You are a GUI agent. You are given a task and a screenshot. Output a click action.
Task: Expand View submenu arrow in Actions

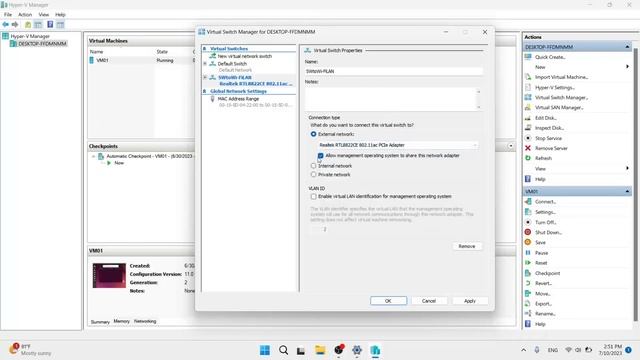627,169
